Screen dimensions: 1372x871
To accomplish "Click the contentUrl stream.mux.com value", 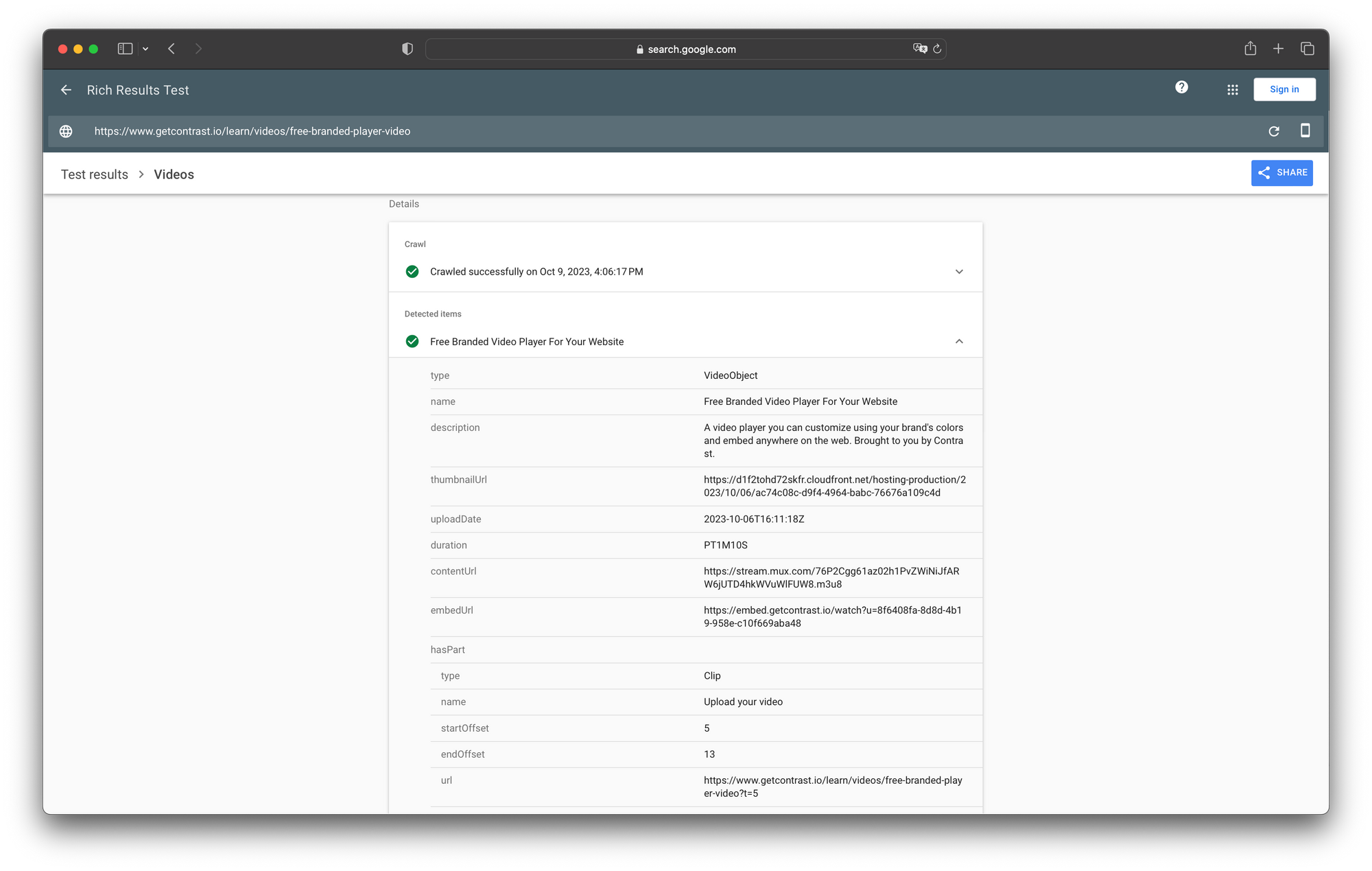I will click(831, 577).
